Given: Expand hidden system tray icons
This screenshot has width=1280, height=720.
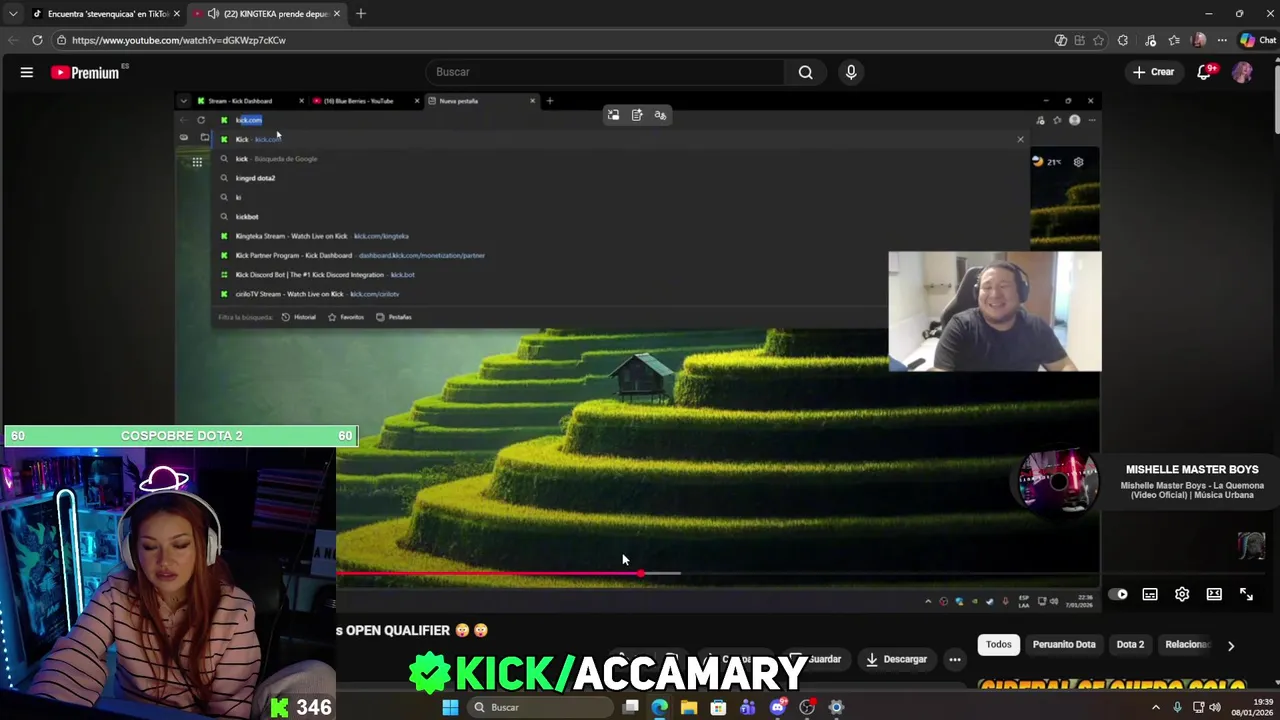Looking at the screenshot, I should coord(1156,707).
